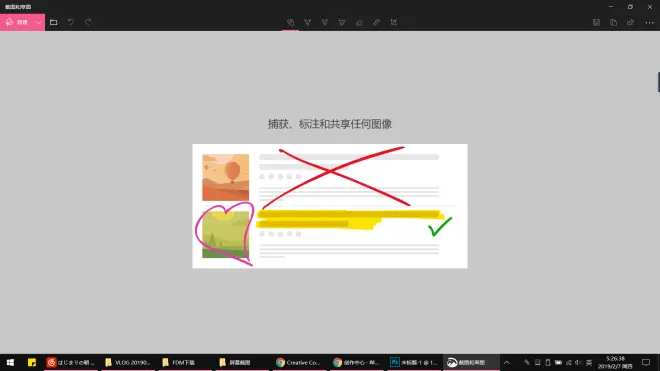Undo the last action
Screen dimensions: 660x371
[x=71, y=22]
